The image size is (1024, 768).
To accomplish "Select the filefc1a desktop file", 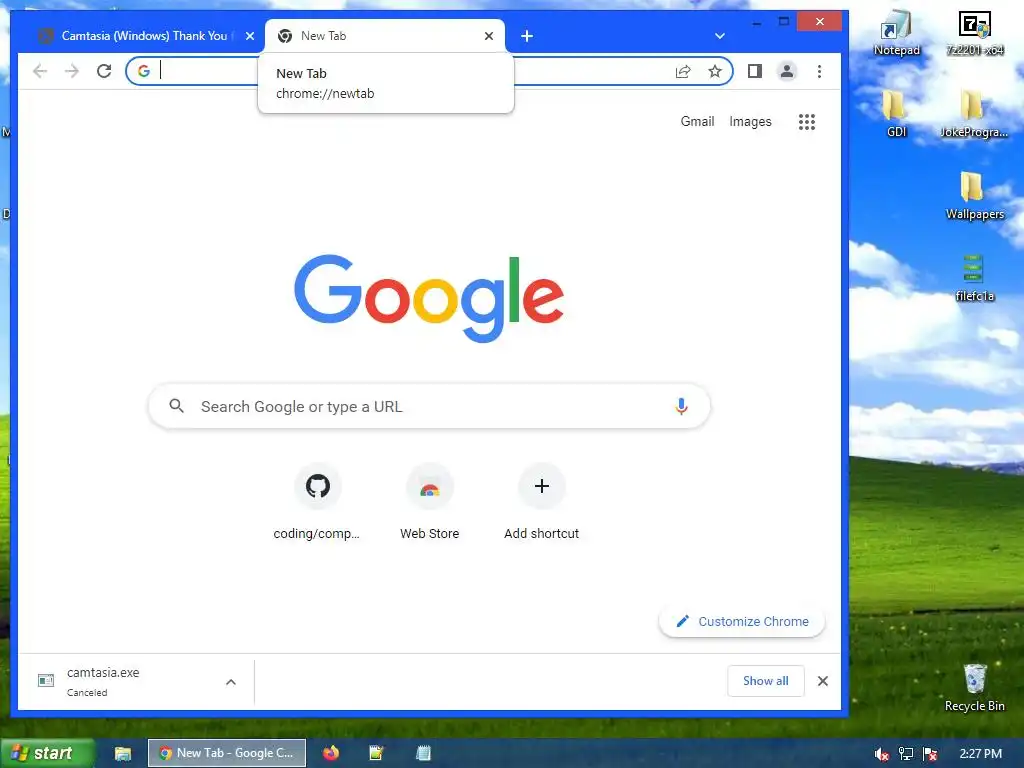I will pyautogui.click(x=974, y=278).
